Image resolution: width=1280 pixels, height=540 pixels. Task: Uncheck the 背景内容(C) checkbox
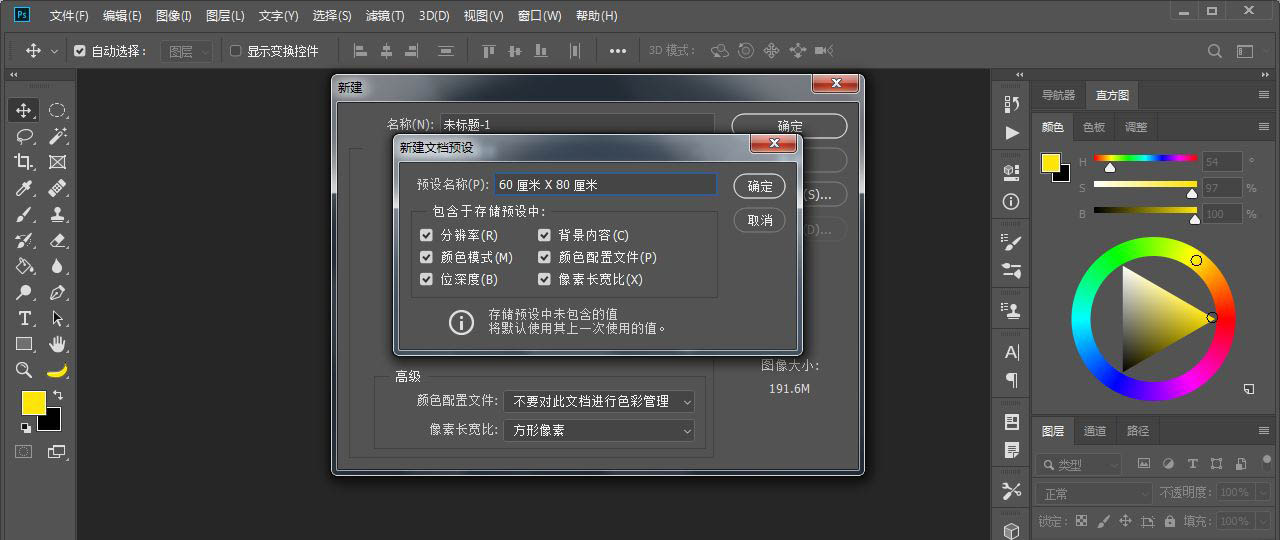click(x=544, y=235)
